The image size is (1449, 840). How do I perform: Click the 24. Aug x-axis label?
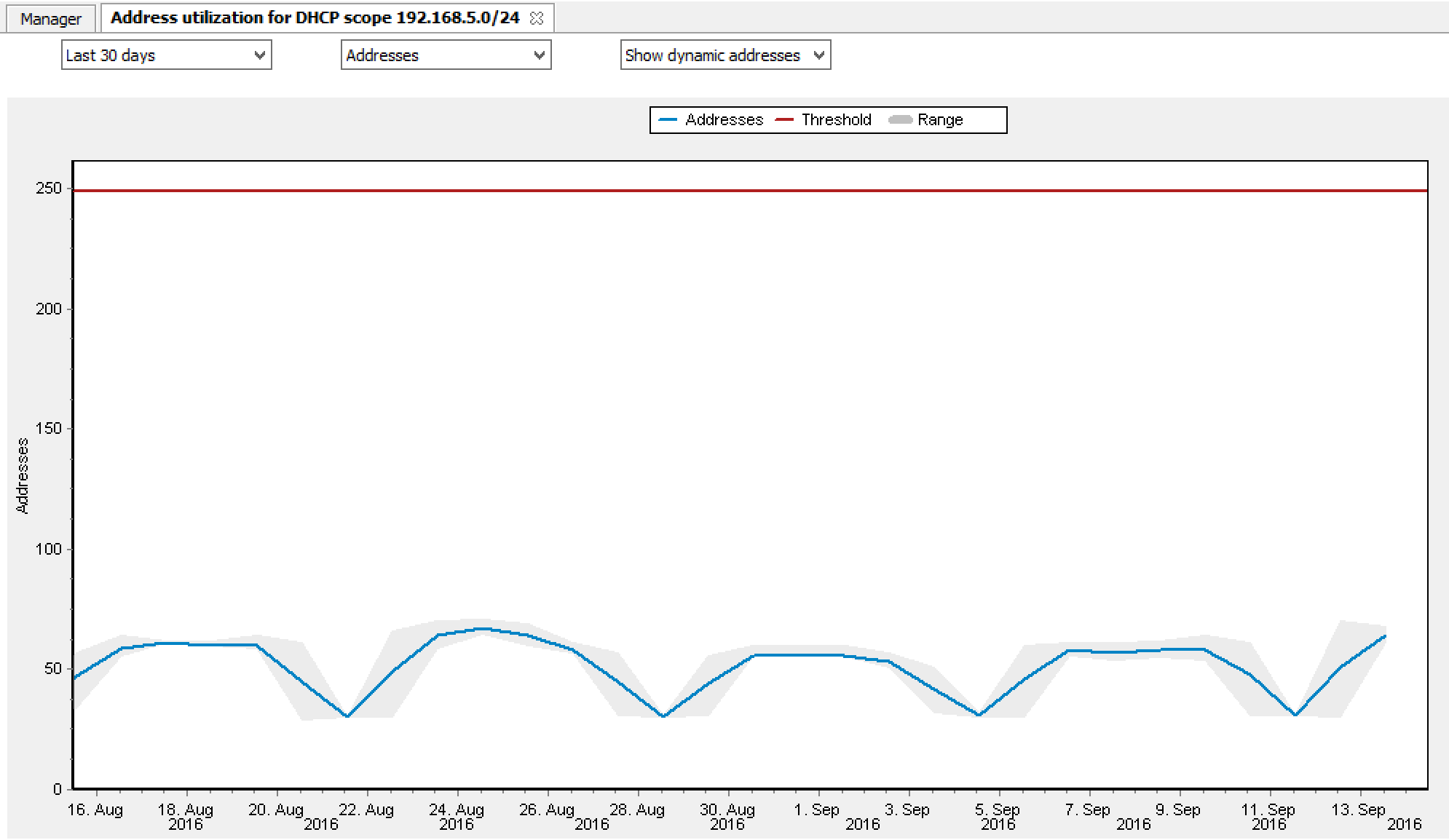click(x=457, y=810)
